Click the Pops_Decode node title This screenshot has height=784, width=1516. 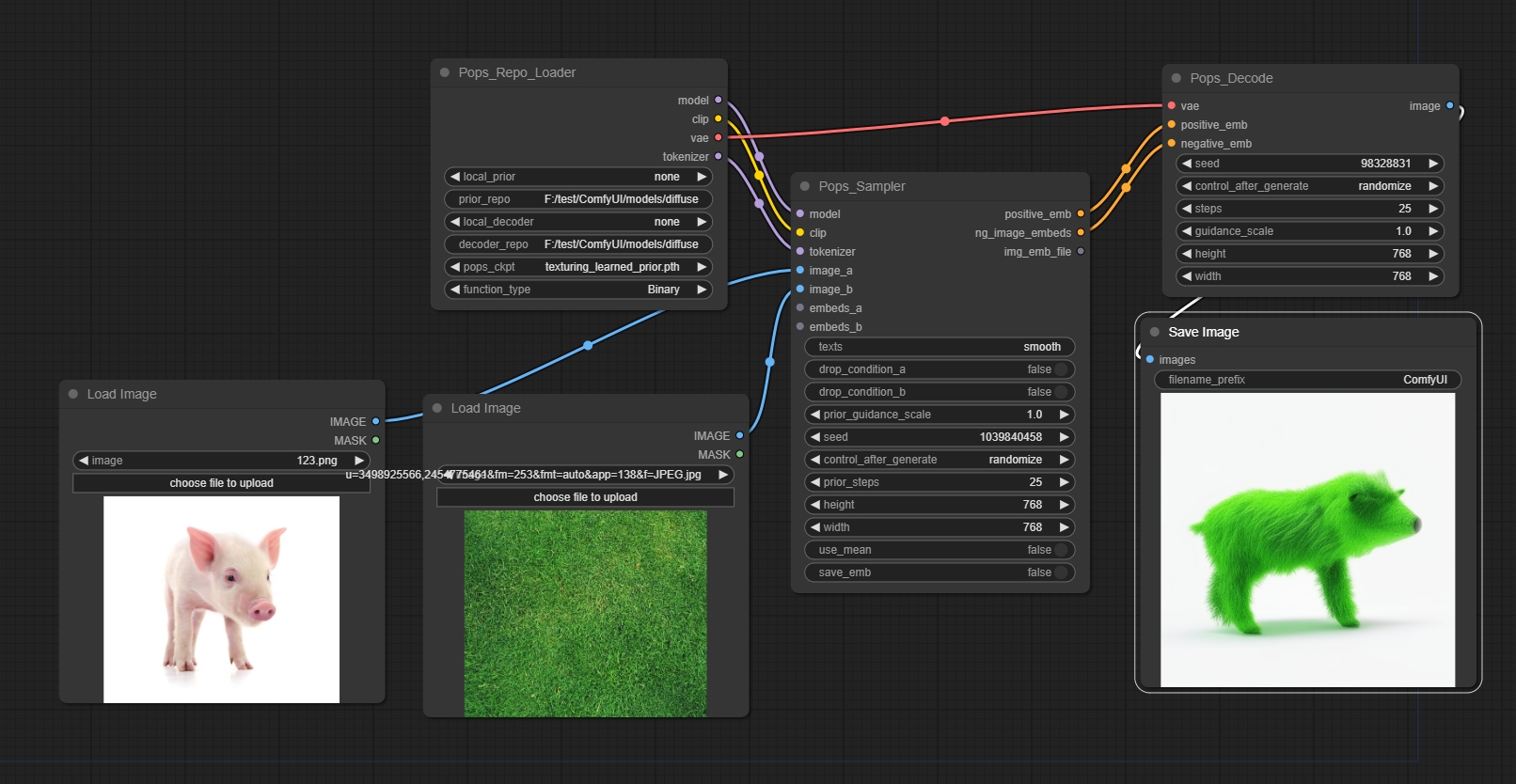tap(1231, 78)
